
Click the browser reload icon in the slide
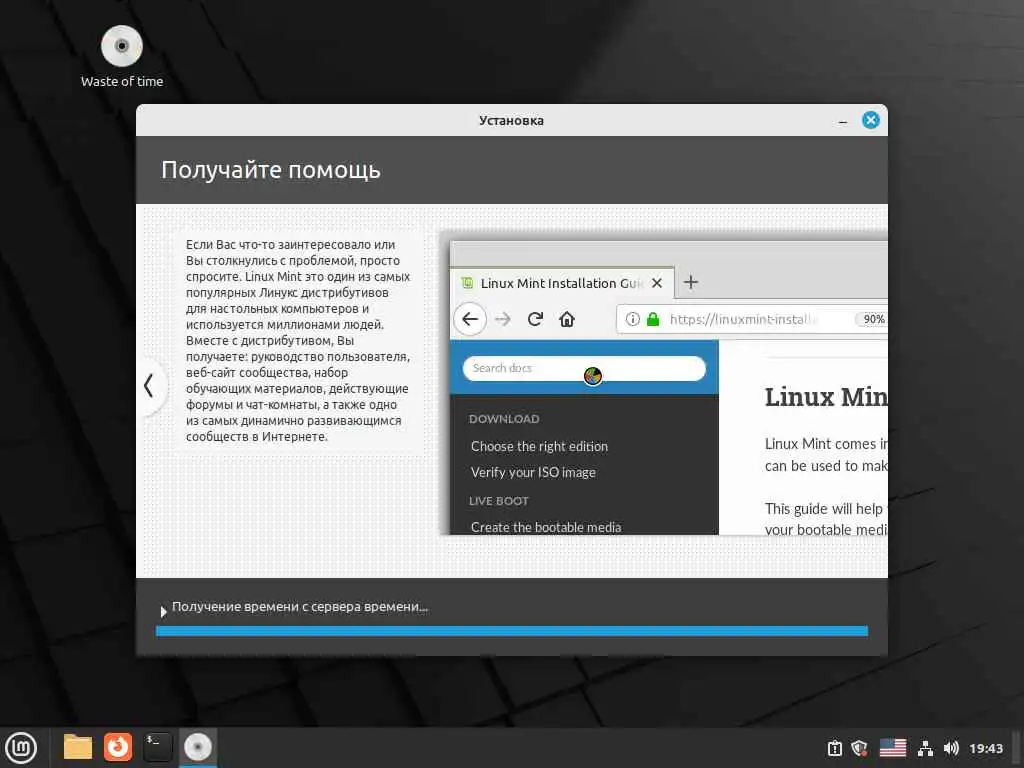(x=535, y=319)
